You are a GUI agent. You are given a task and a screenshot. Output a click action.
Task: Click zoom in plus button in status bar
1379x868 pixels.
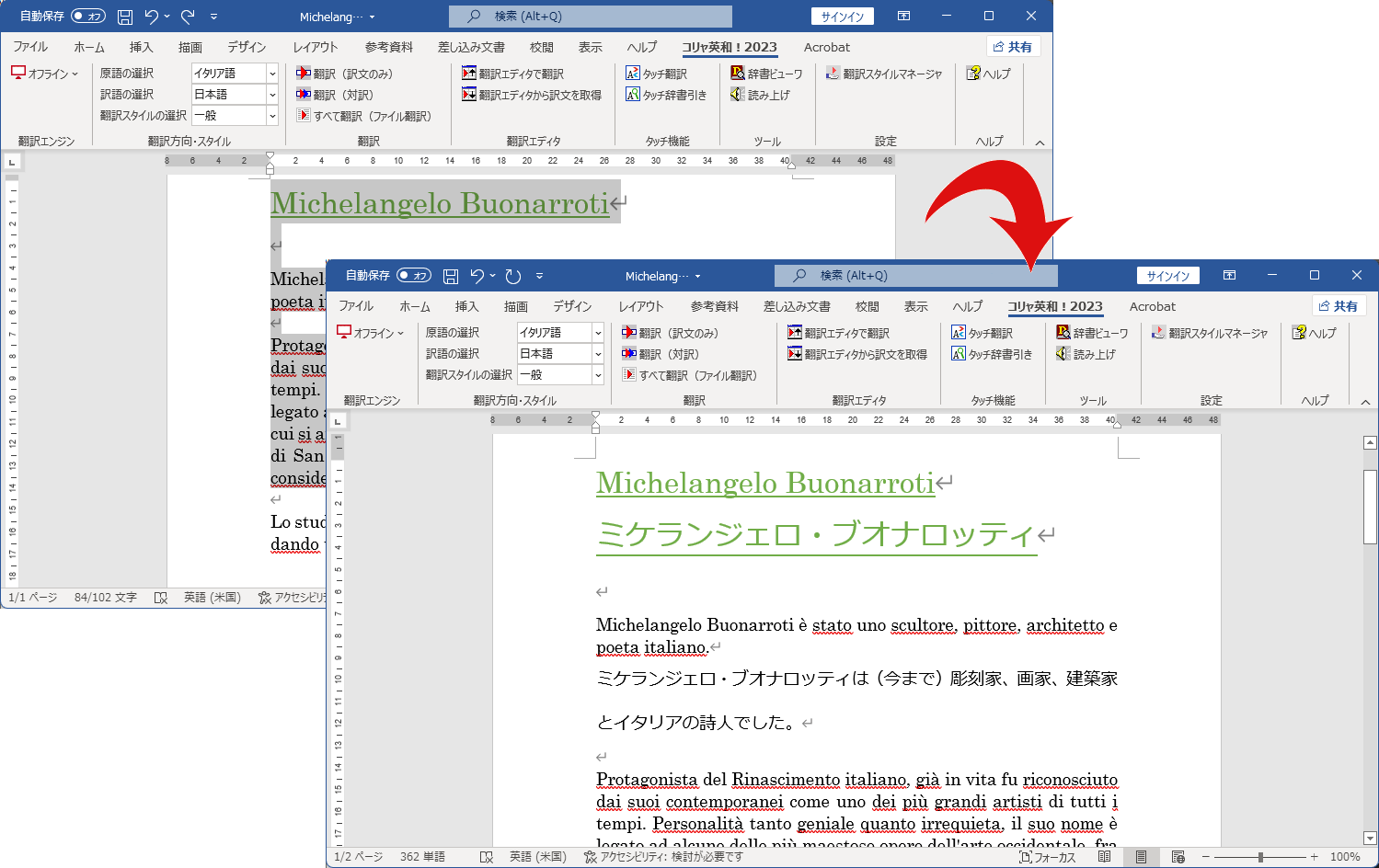(x=1315, y=857)
